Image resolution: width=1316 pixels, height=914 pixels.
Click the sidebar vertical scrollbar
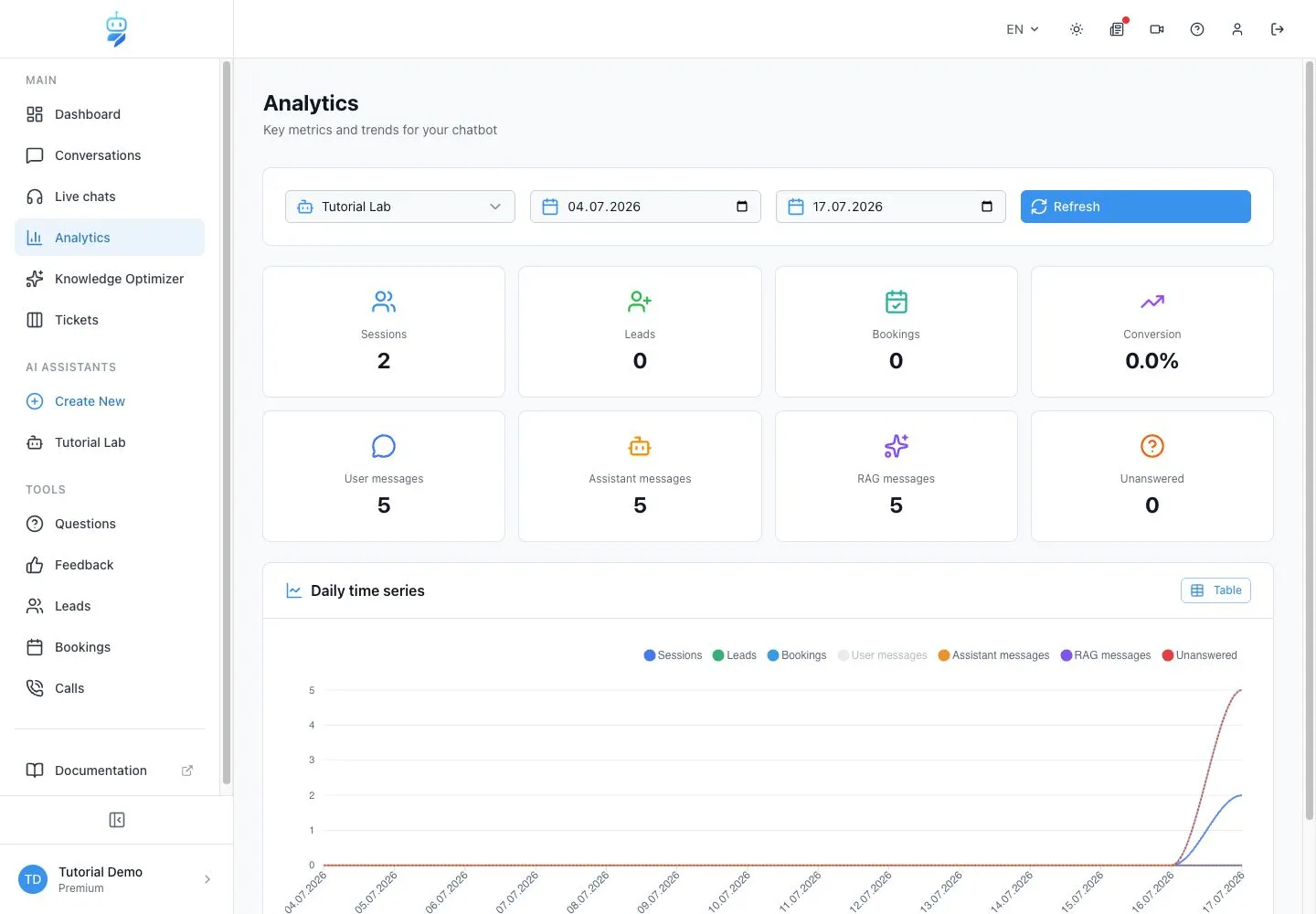pos(227,422)
